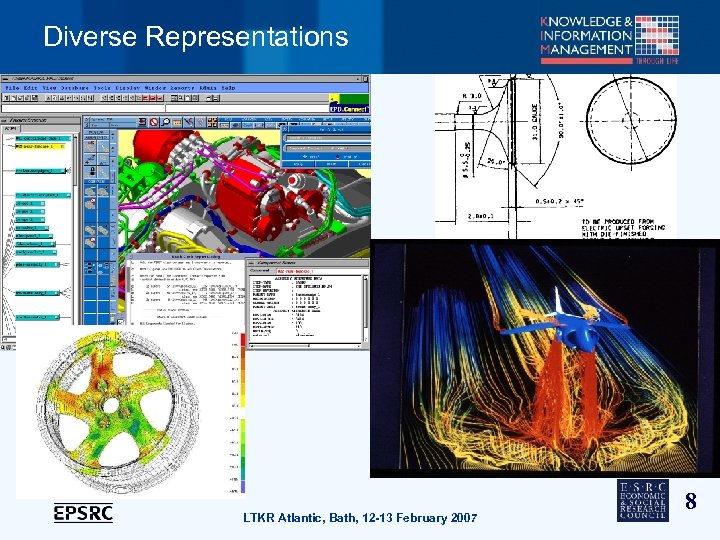Viewport: 720px width, 540px height.
Task: Click the Knowledge & Information Management logo
Action: tap(609, 39)
